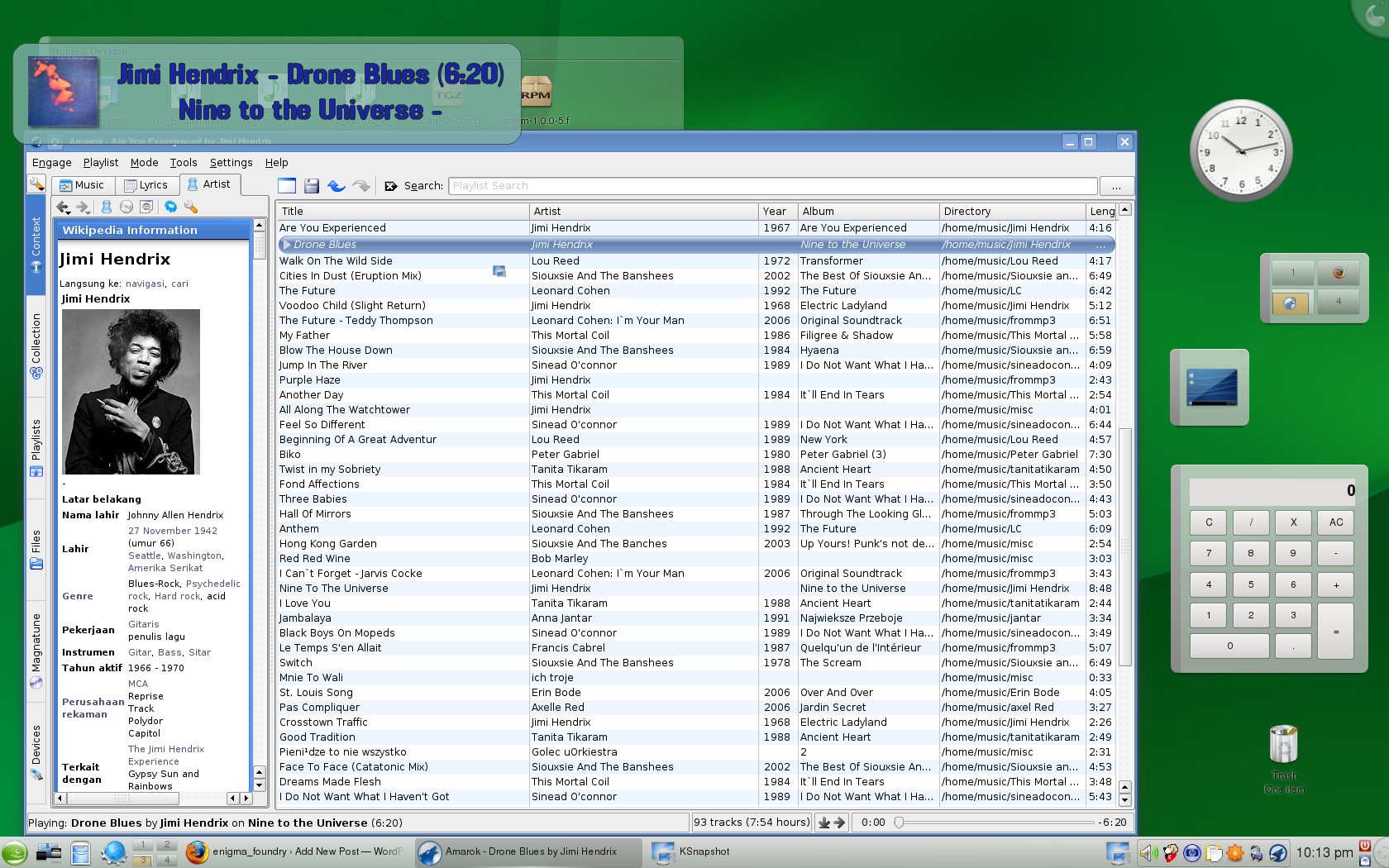The width and height of the screenshot is (1389, 868).
Task: Click the OSD album cover thumbnail
Action: (63, 91)
